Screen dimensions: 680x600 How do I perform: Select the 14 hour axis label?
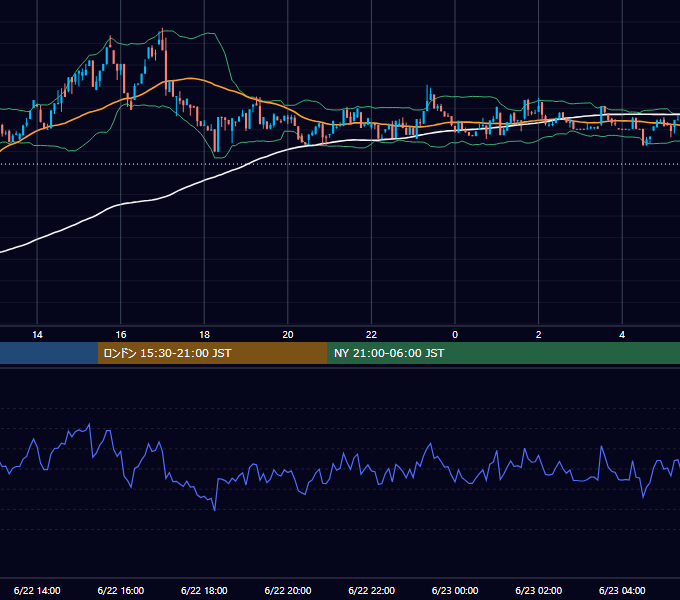tap(37, 335)
